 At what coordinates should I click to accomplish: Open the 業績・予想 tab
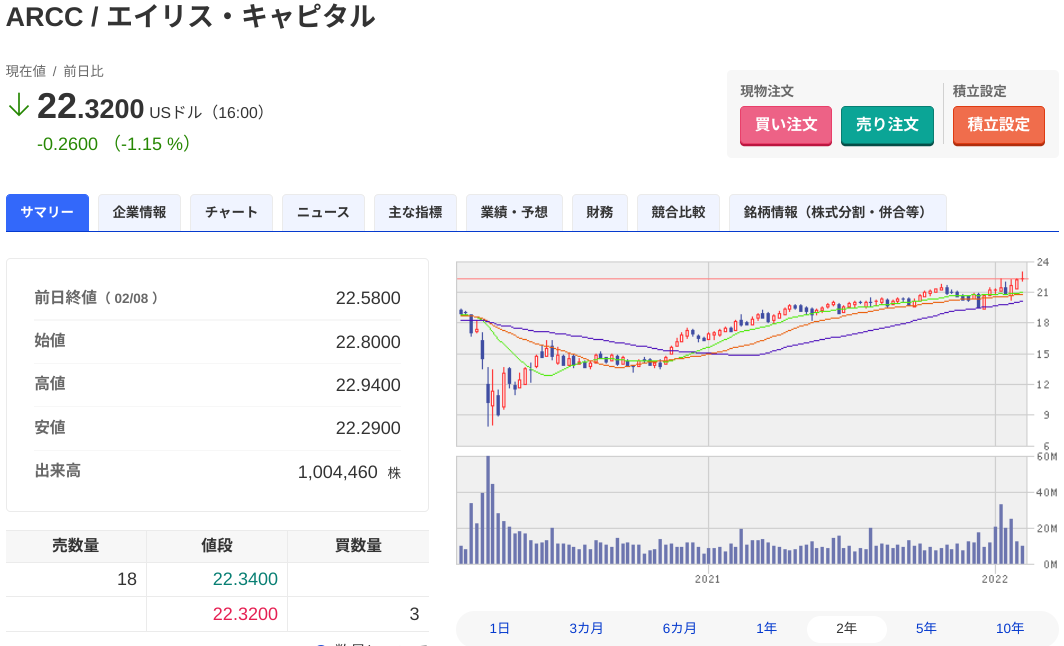click(514, 212)
